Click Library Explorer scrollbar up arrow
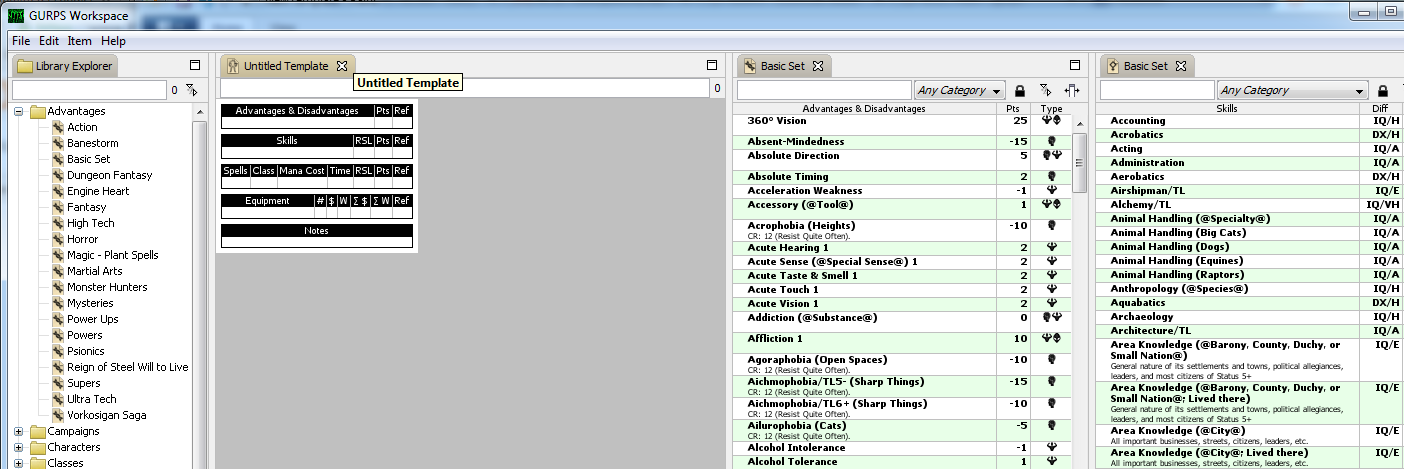 click(x=200, y=110)
